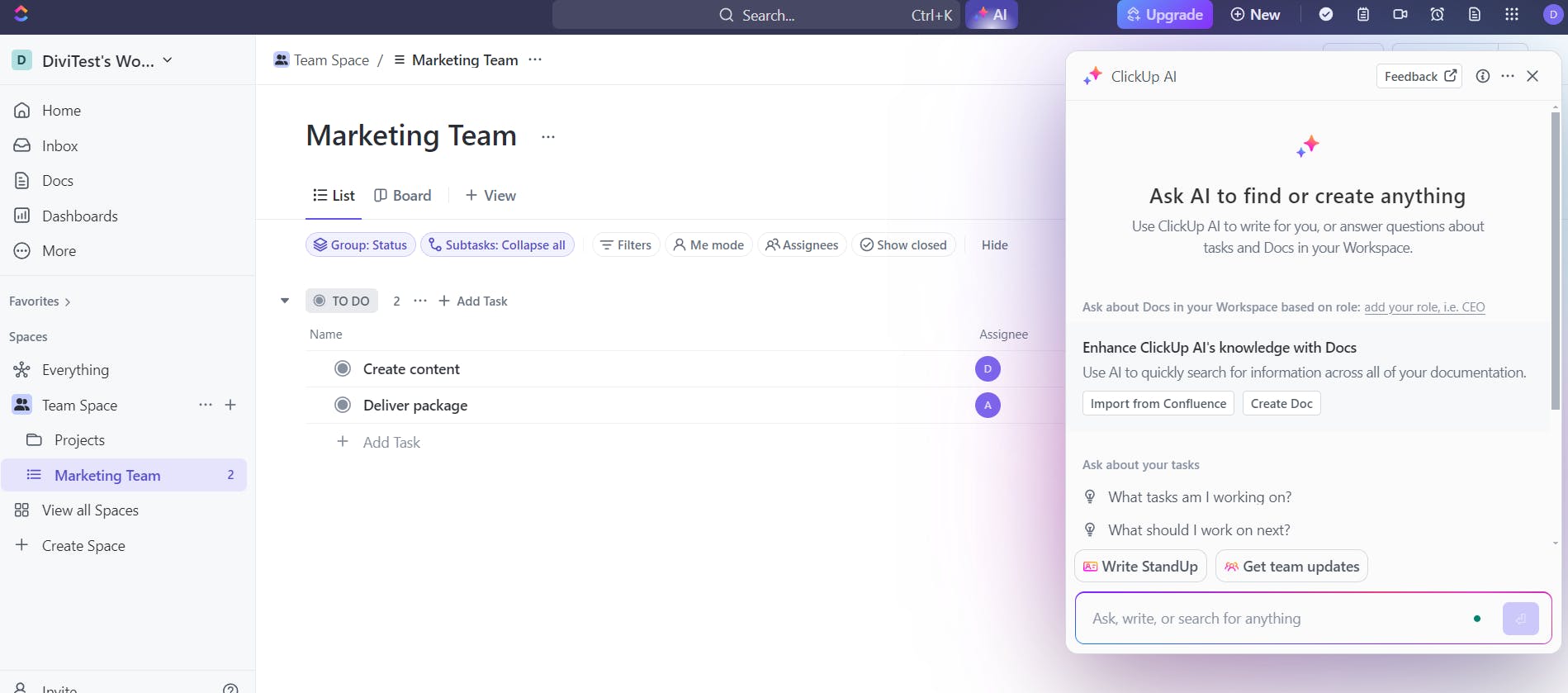Click the Upgrade button
This screenshot has width=1568, height=693.
[1164, 14]
